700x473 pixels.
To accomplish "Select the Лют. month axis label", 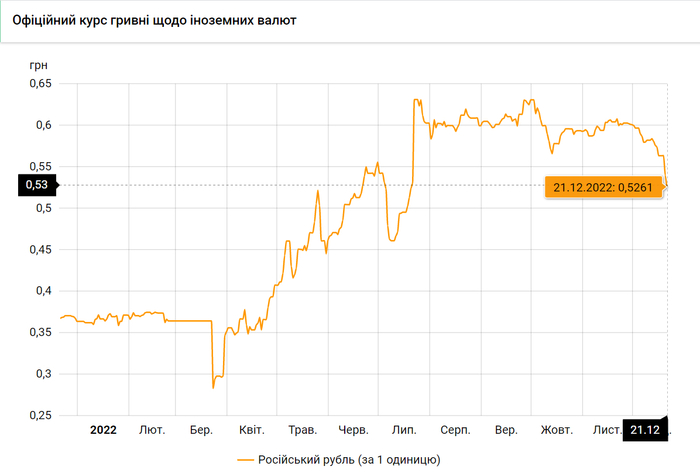I will tap(152, 430).
